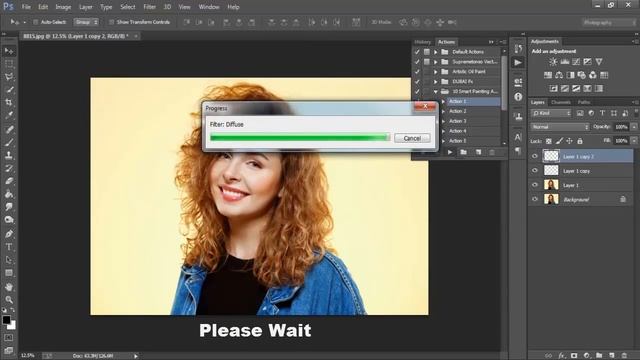Image resolution: width=640 pixels, height=360 pixels.
Task: Hide Layer 1 copy 2 visibility eye
Action: click(535, 156)
